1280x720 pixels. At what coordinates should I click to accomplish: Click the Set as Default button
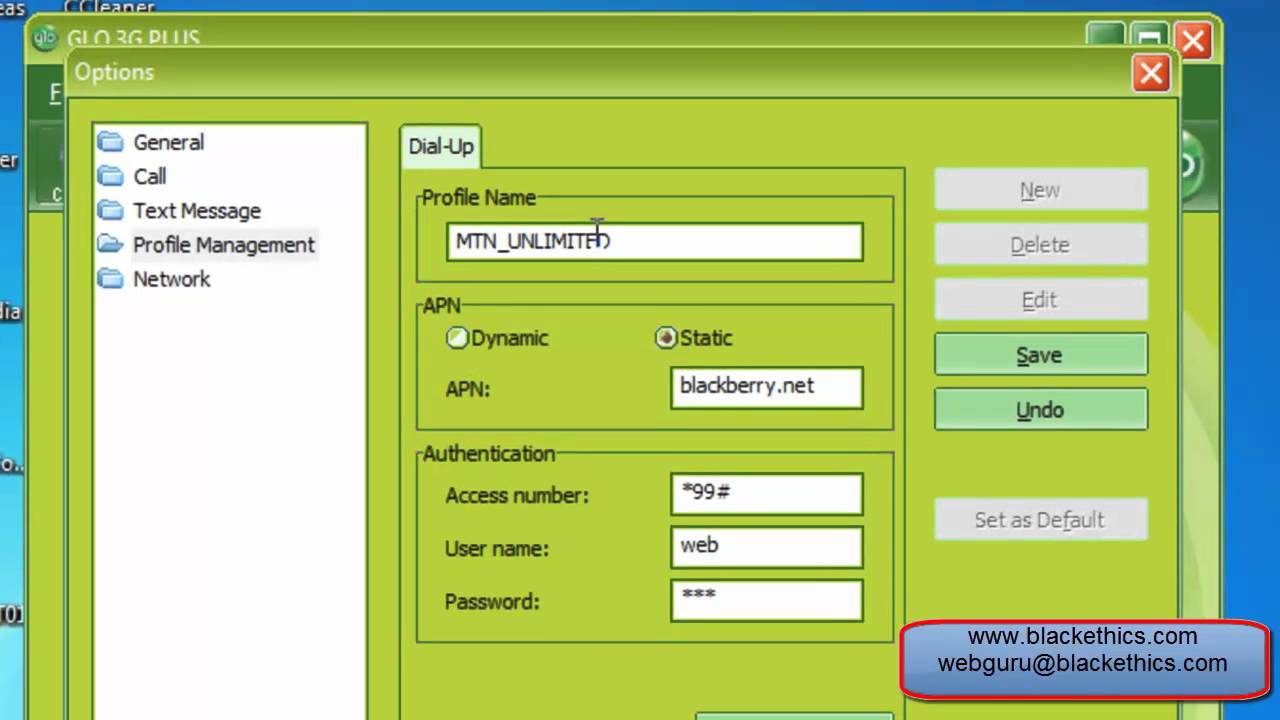click(1040, 520)
